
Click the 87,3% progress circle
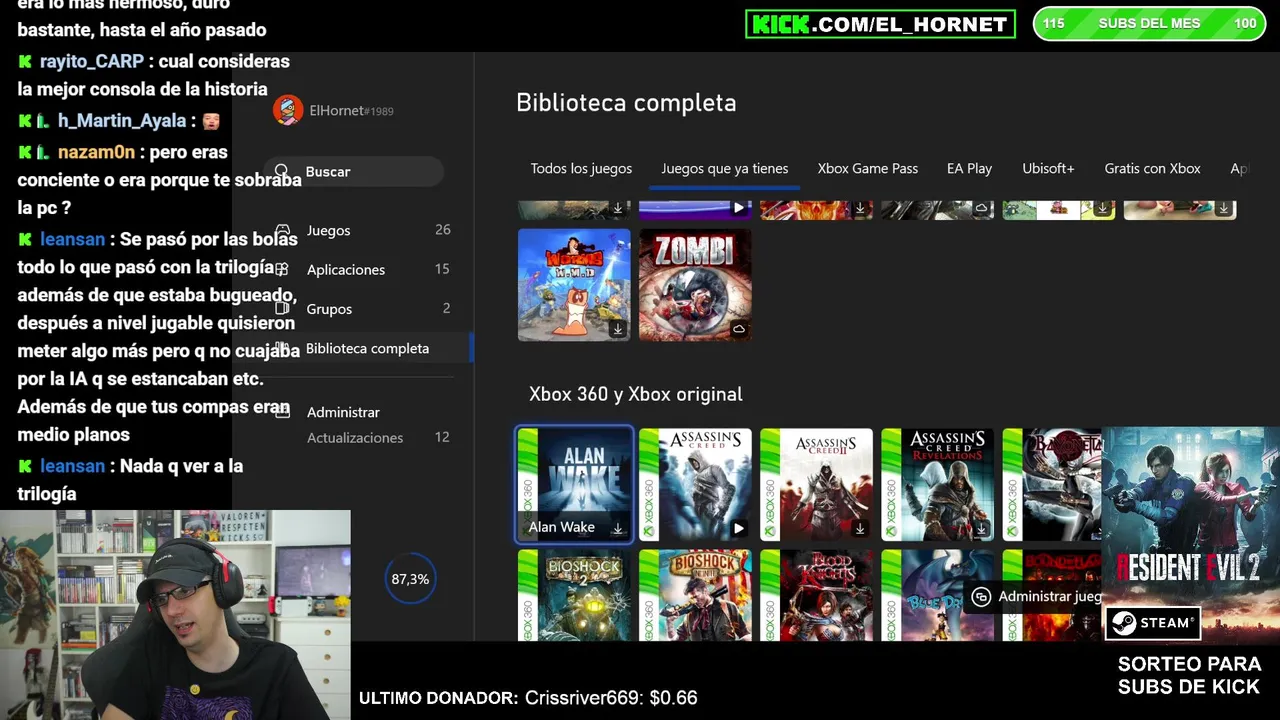tap(410, 579)
